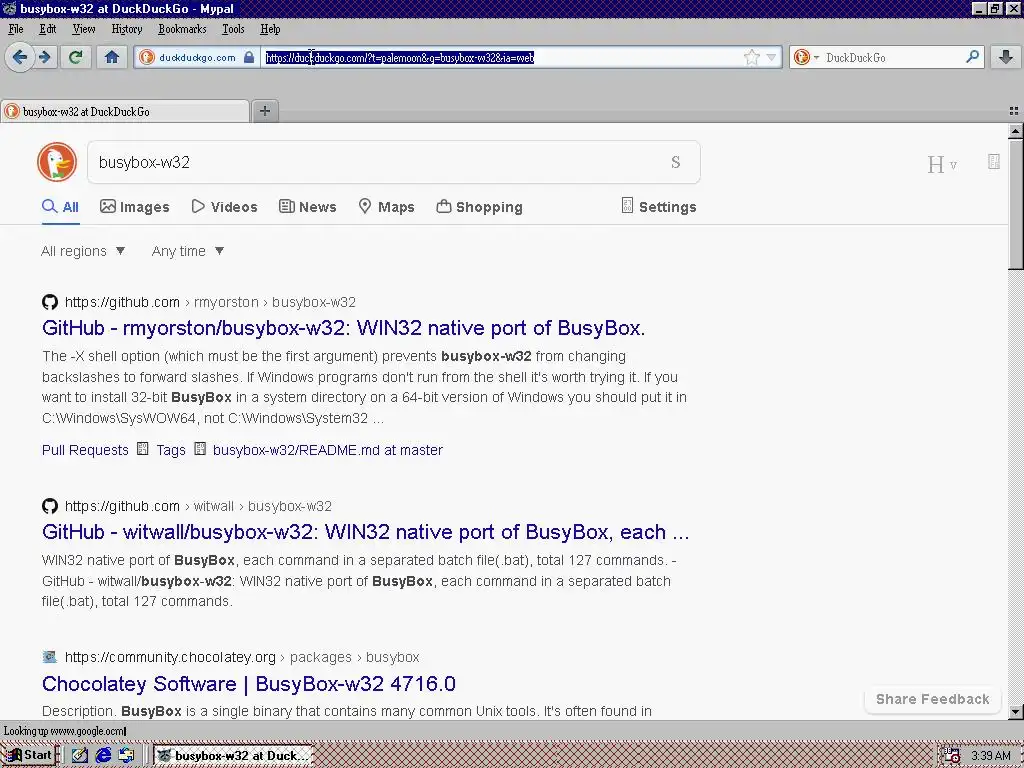Click the github.com rmyorston breadcrumb URL
This screenshot has width=1024, height=768.
coord(210,302)
